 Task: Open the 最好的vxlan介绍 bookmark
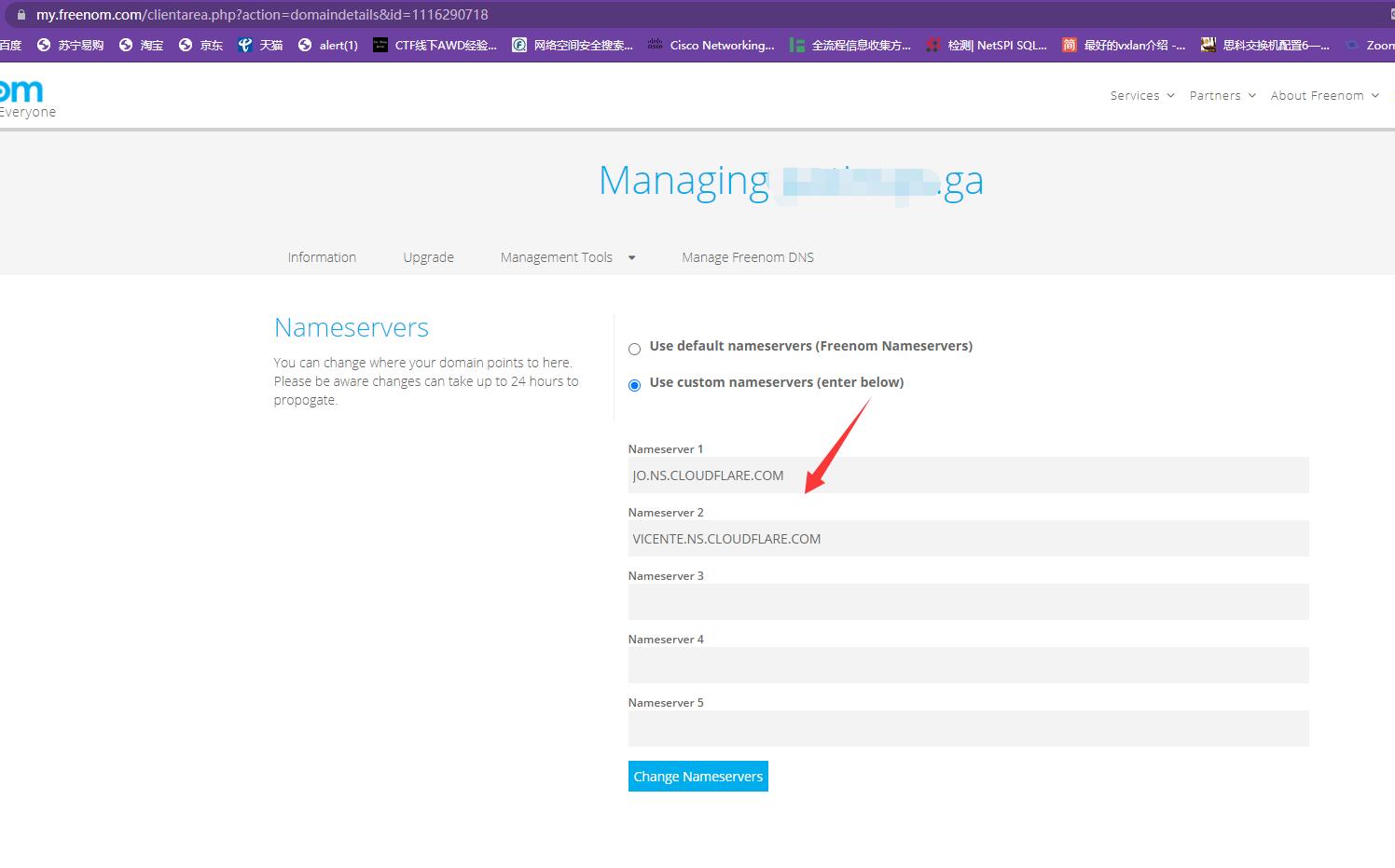tap(1124, 45)
